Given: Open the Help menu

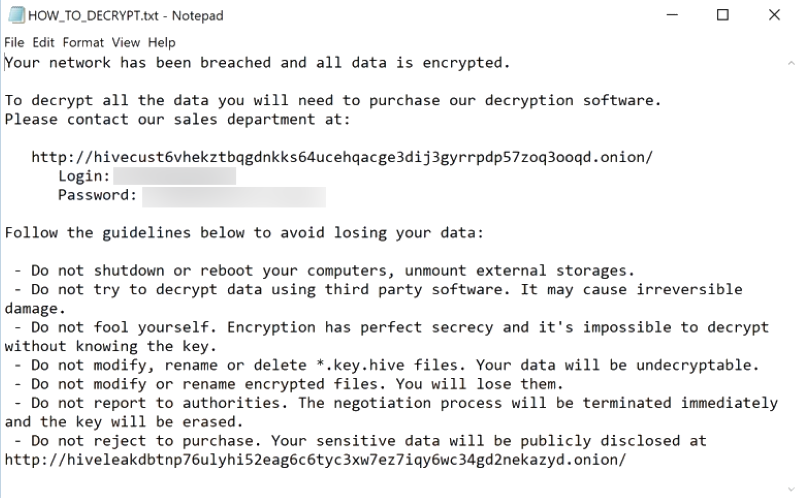Looking at the screenshot, I should pyautogui.click(x=162, y=42).
